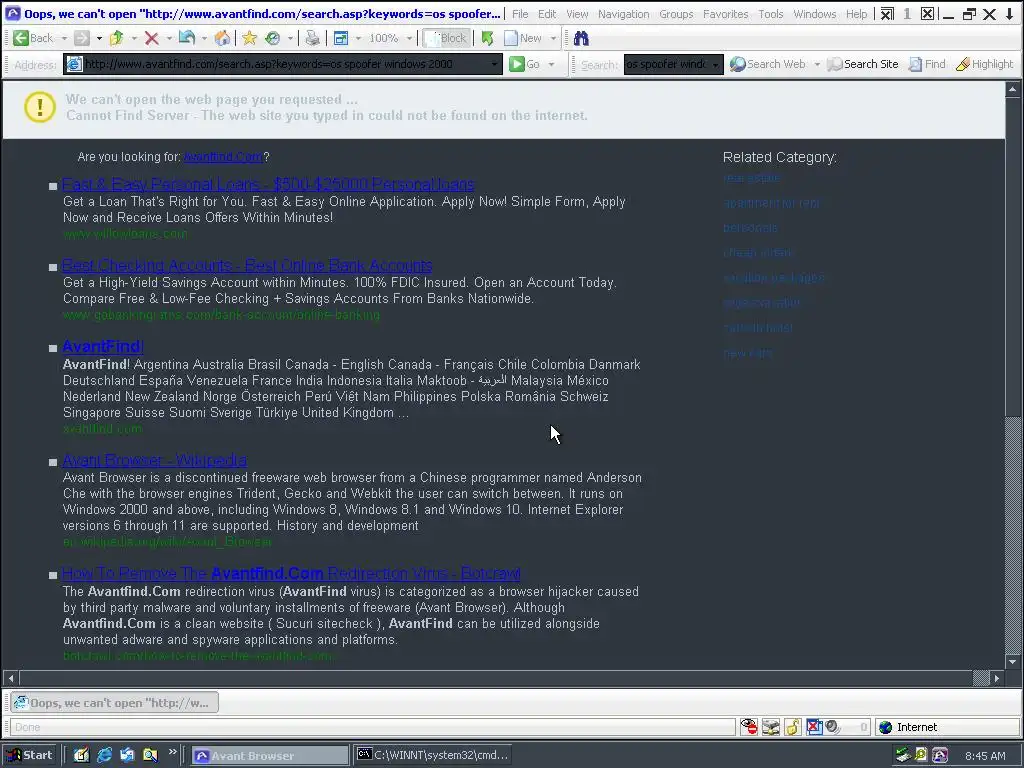Click the New tab button
The height and width of the screenshot is (768, 1024).
pos(522,39)
